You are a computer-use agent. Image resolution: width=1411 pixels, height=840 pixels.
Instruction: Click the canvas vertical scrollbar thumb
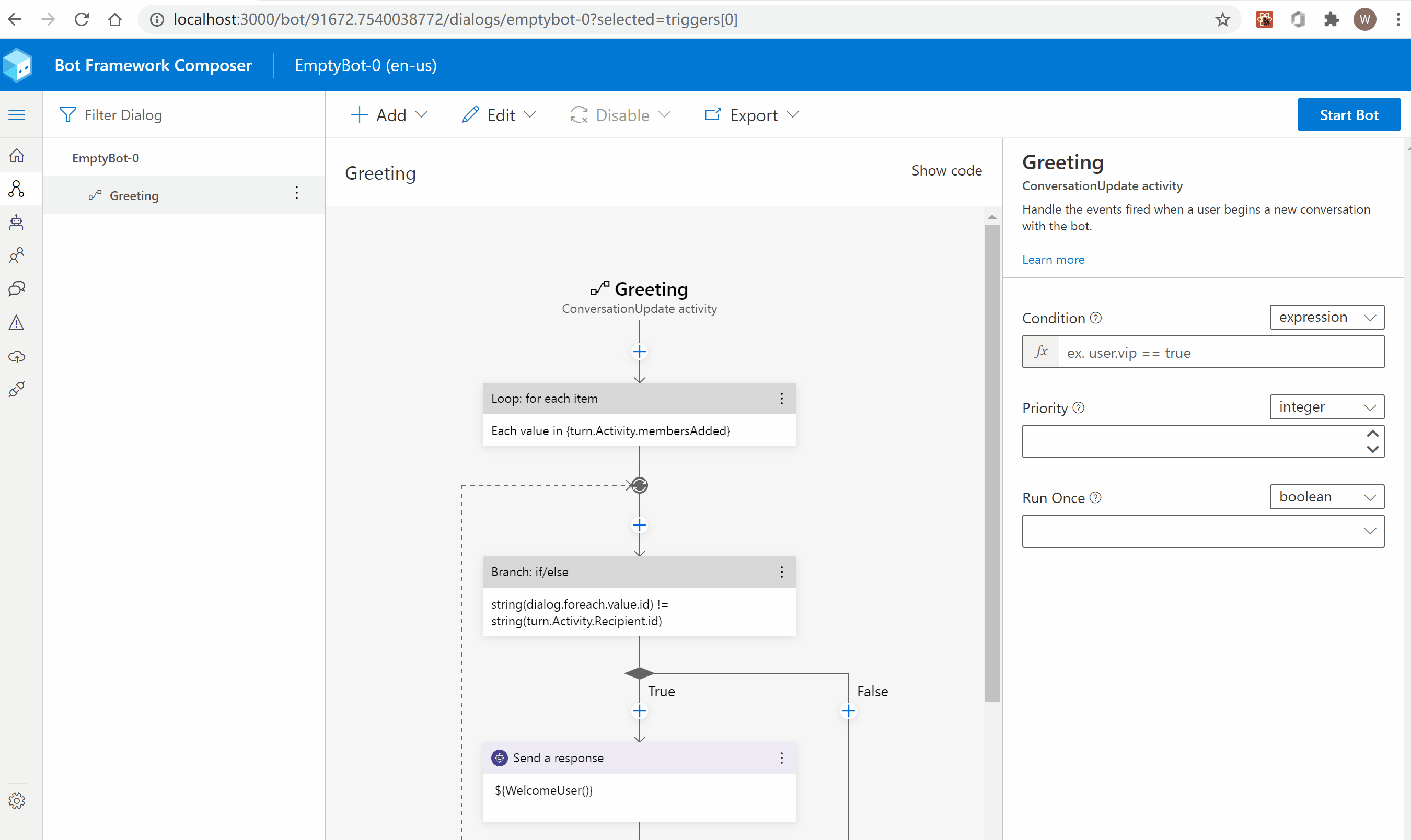991,463
